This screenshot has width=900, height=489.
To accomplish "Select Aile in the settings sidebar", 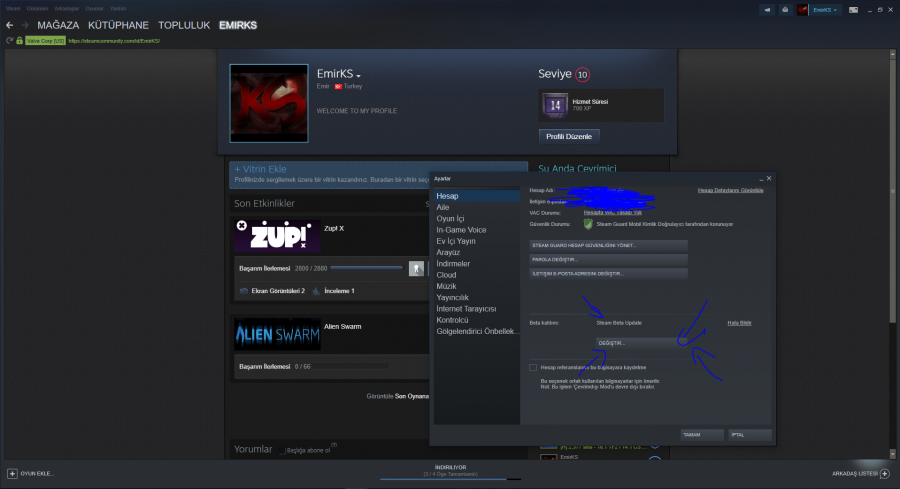I will click(477, 207).
